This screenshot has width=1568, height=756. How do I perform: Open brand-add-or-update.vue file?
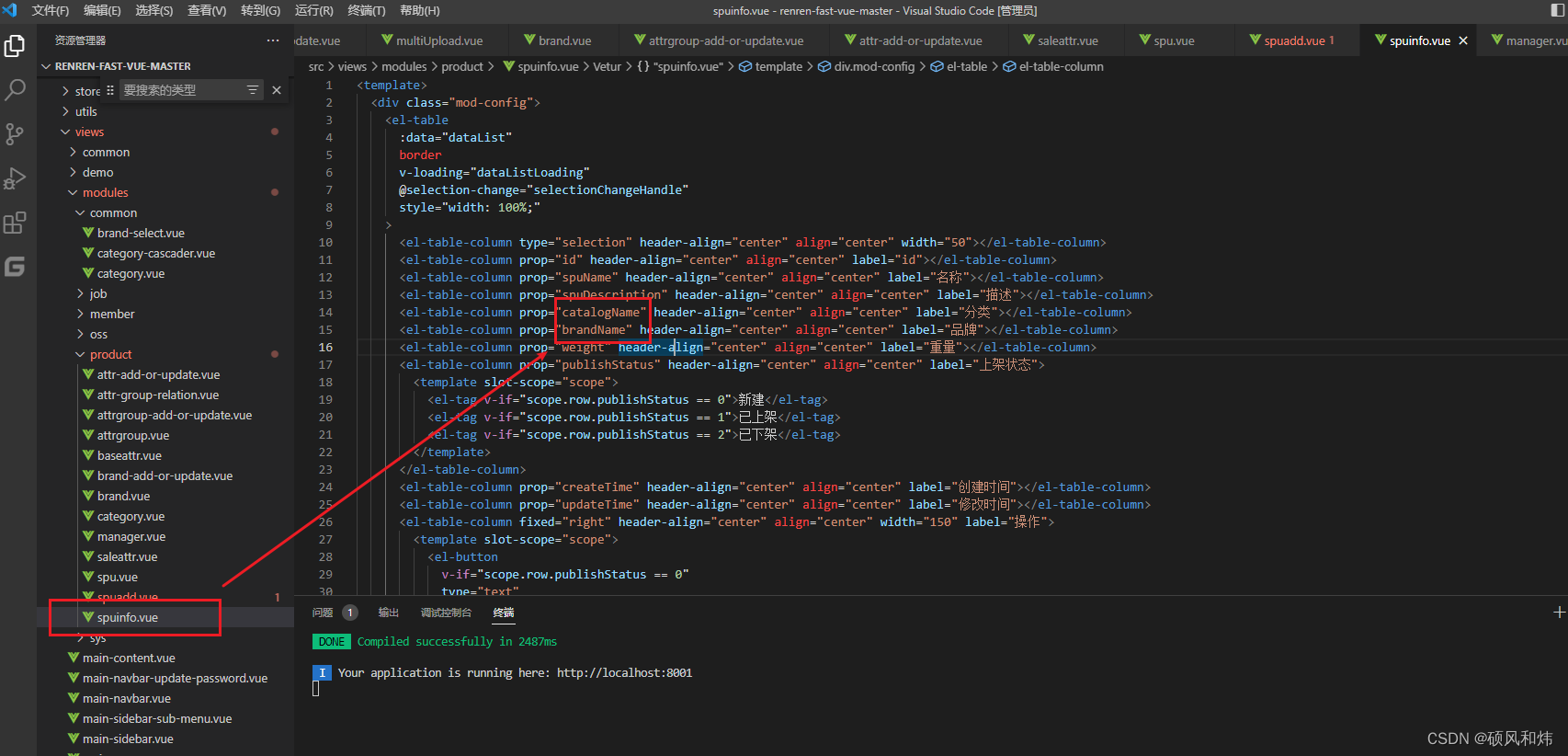click(x=165, y=475)
